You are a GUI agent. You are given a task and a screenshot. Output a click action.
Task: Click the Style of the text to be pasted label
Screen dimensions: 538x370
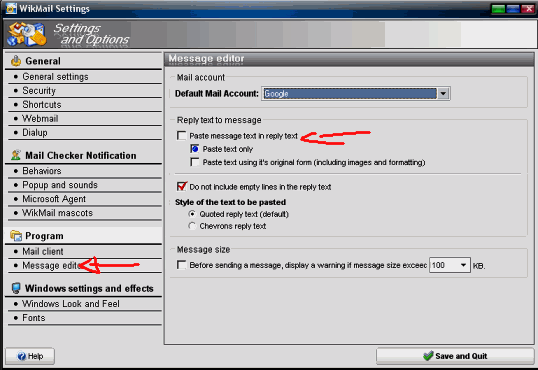[x=230, y=202]
